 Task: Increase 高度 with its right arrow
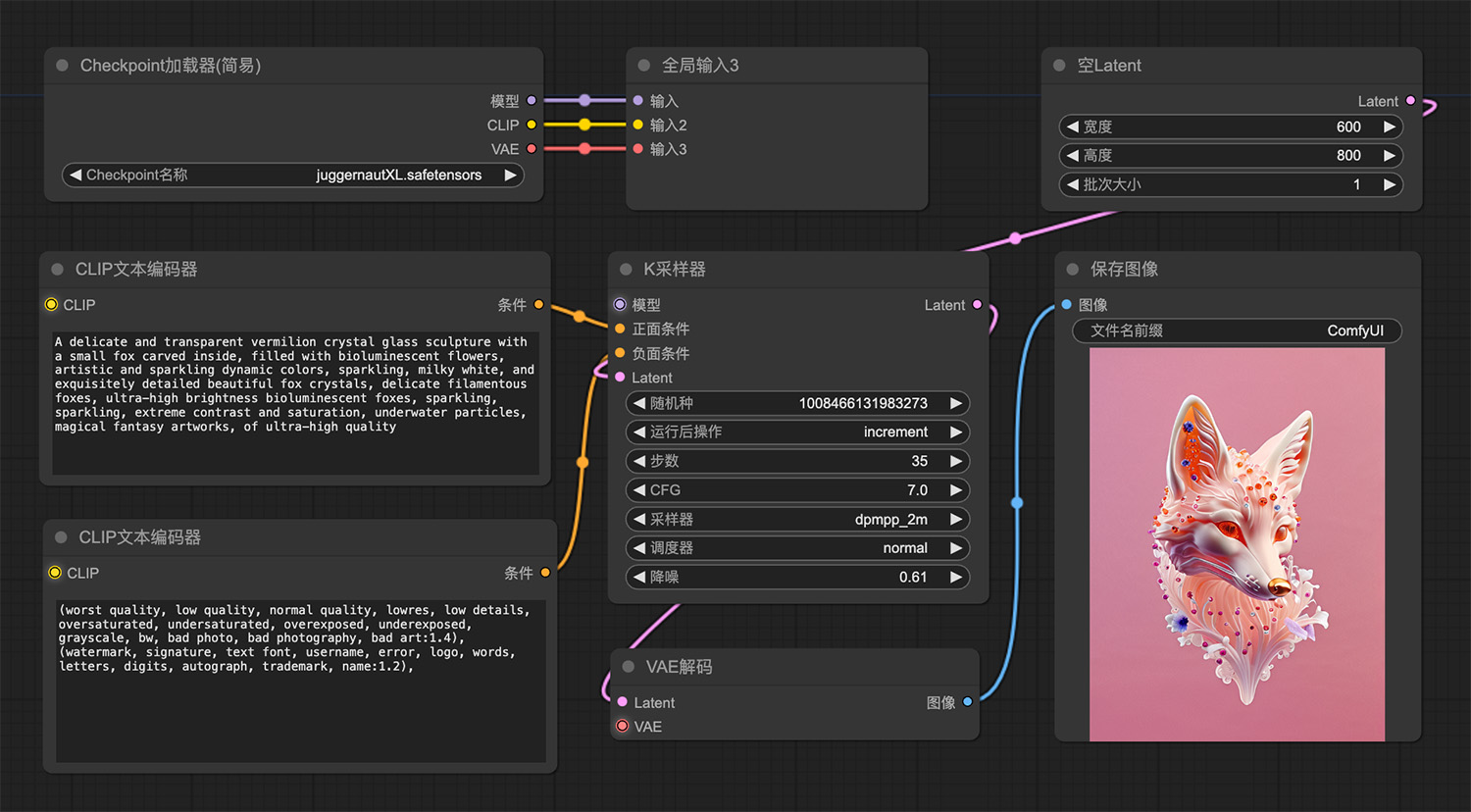coord(1389,156)
